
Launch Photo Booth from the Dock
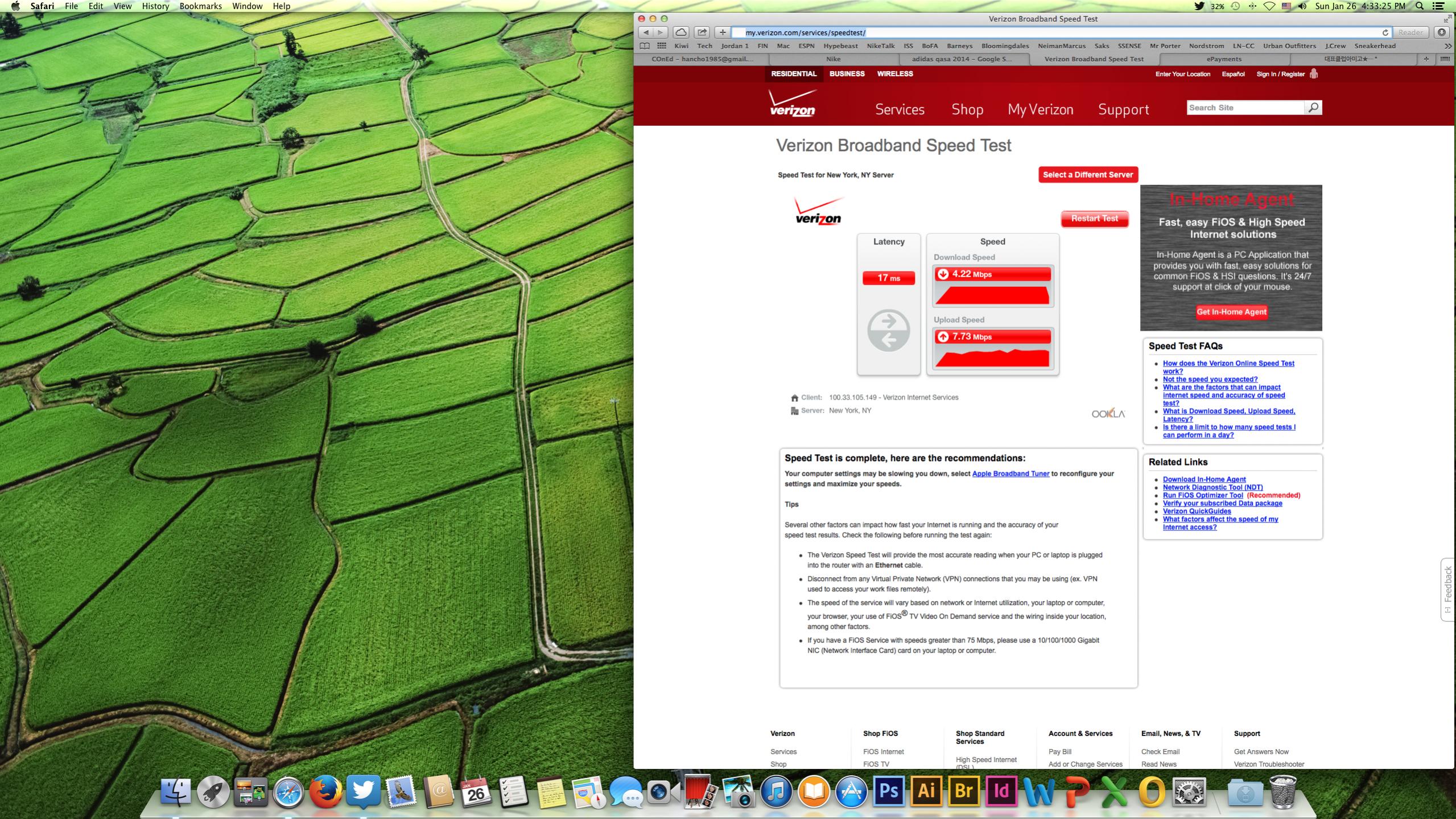click(701, 792)
